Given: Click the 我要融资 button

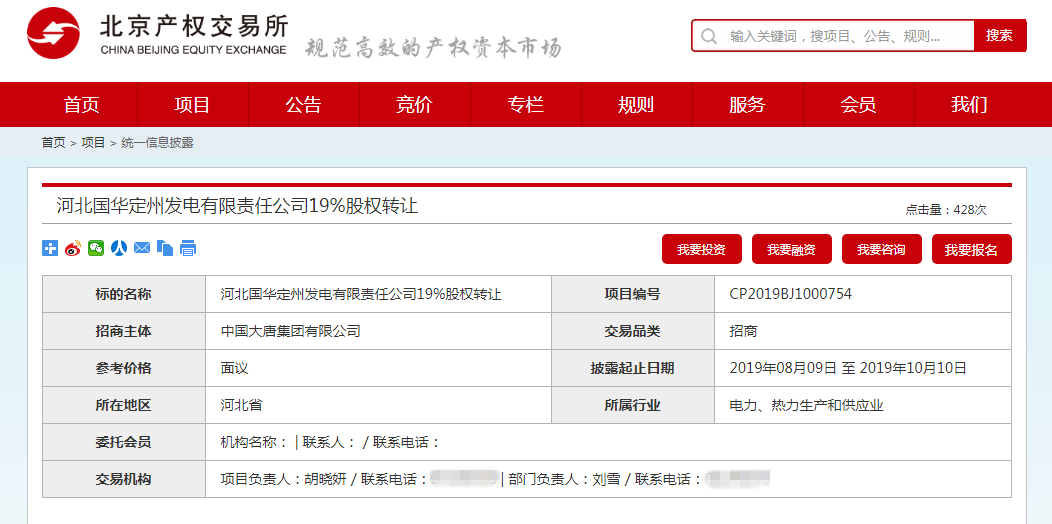Looking at the screenshot, I should 792,250.
